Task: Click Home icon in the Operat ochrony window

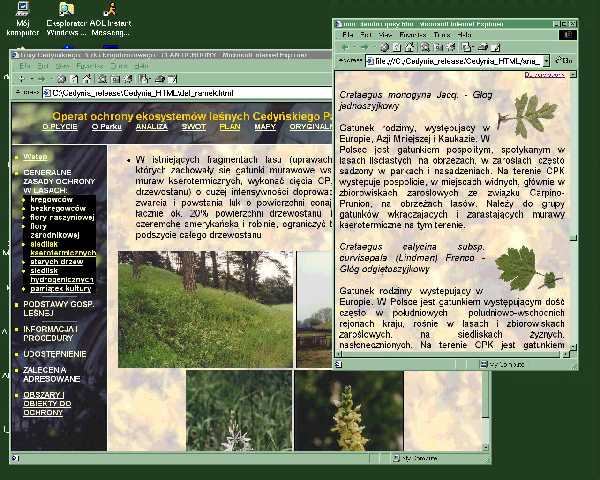Action: pos(87,79)
